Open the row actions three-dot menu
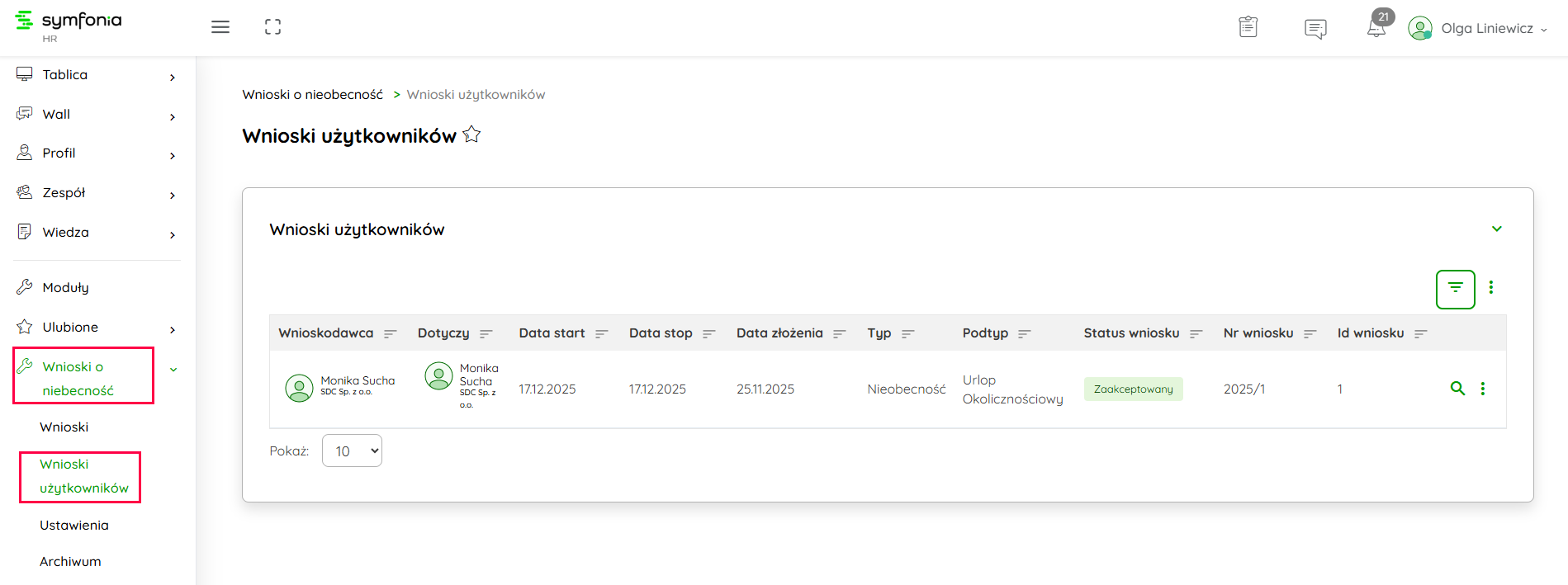The width and height of the screenshot is (1568, 585). point(1483,389)
